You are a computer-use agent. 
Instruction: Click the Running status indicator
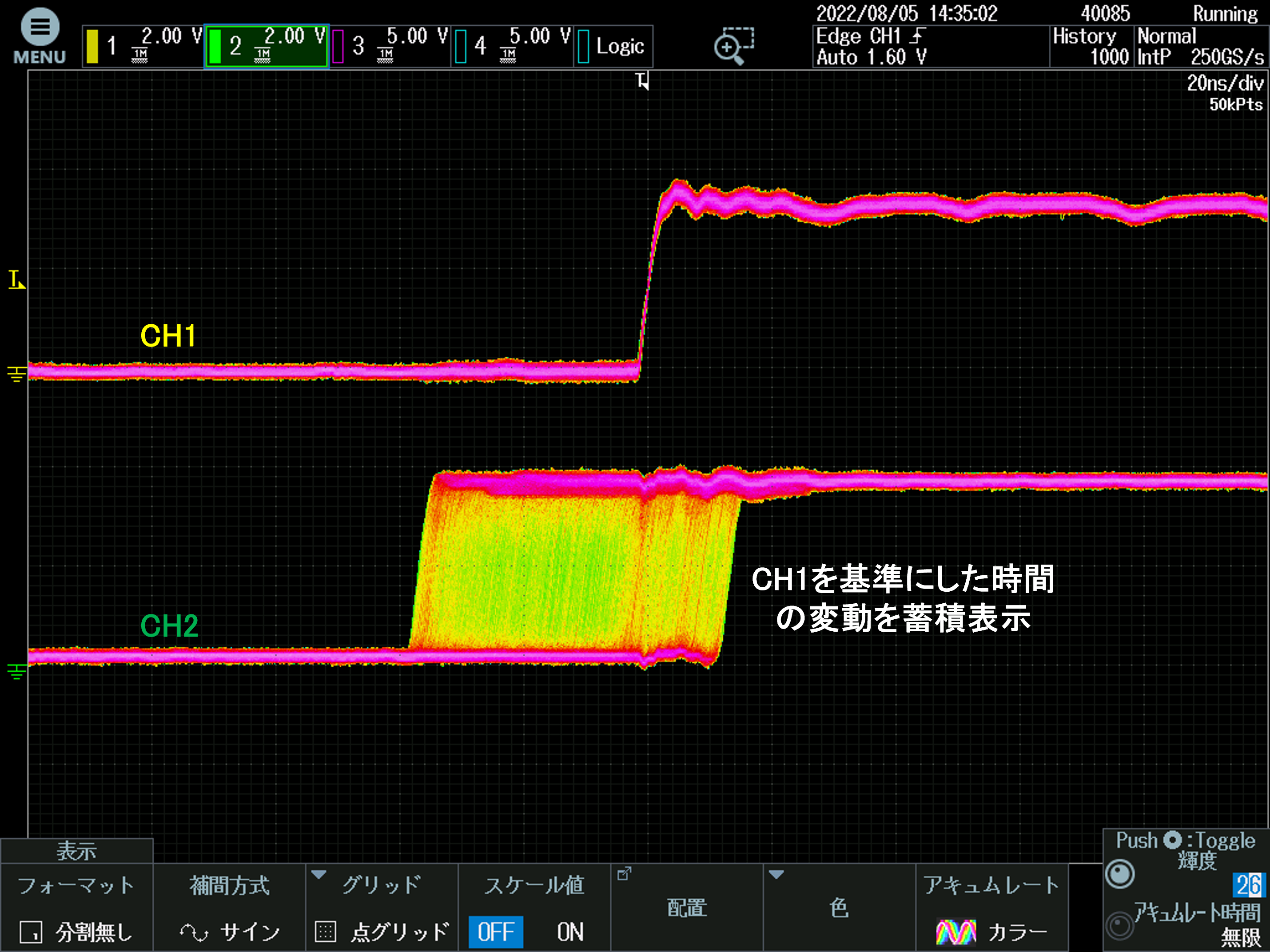tap(1225, 13)
